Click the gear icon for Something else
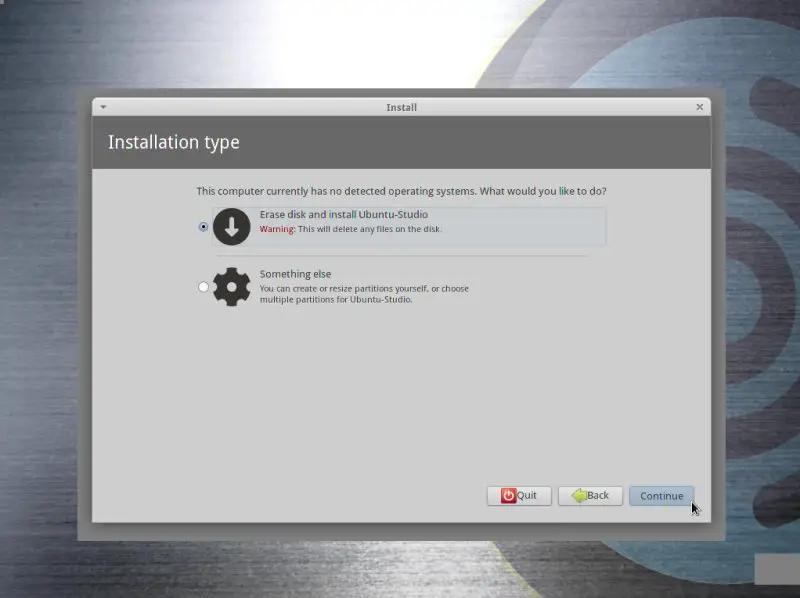 tap(232, 287)
